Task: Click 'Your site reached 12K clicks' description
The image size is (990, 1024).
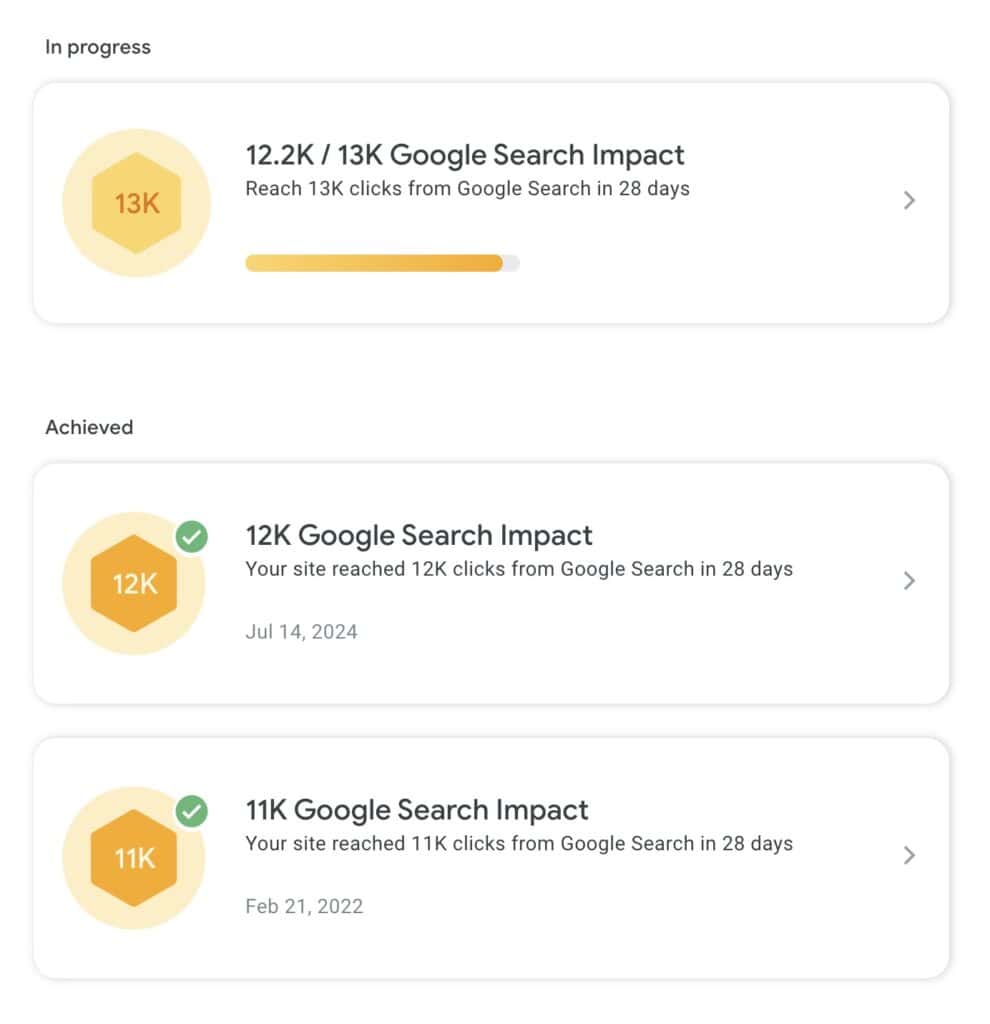Action: point(519,569)
